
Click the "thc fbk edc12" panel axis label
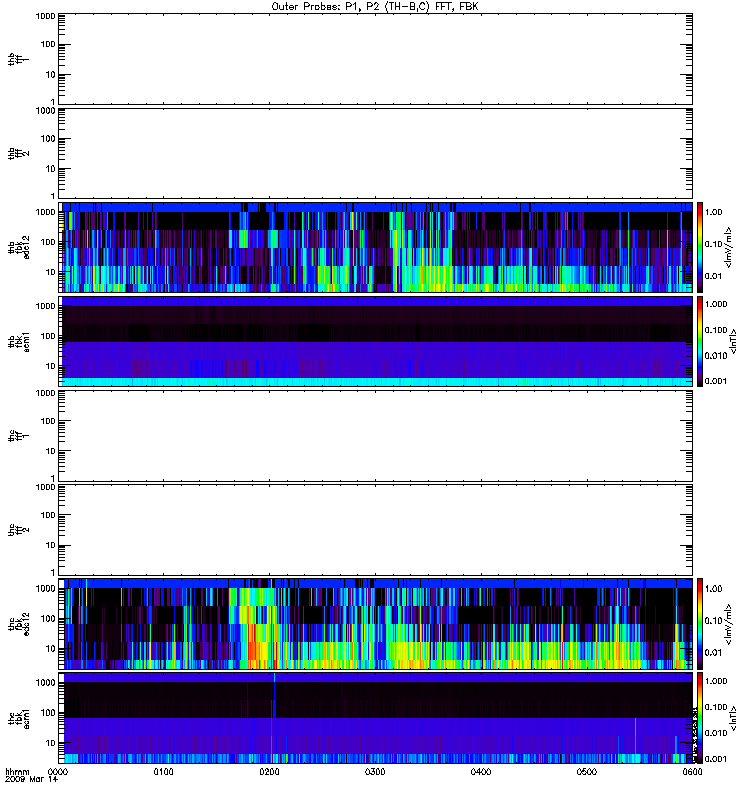click(x=19, y=624)
